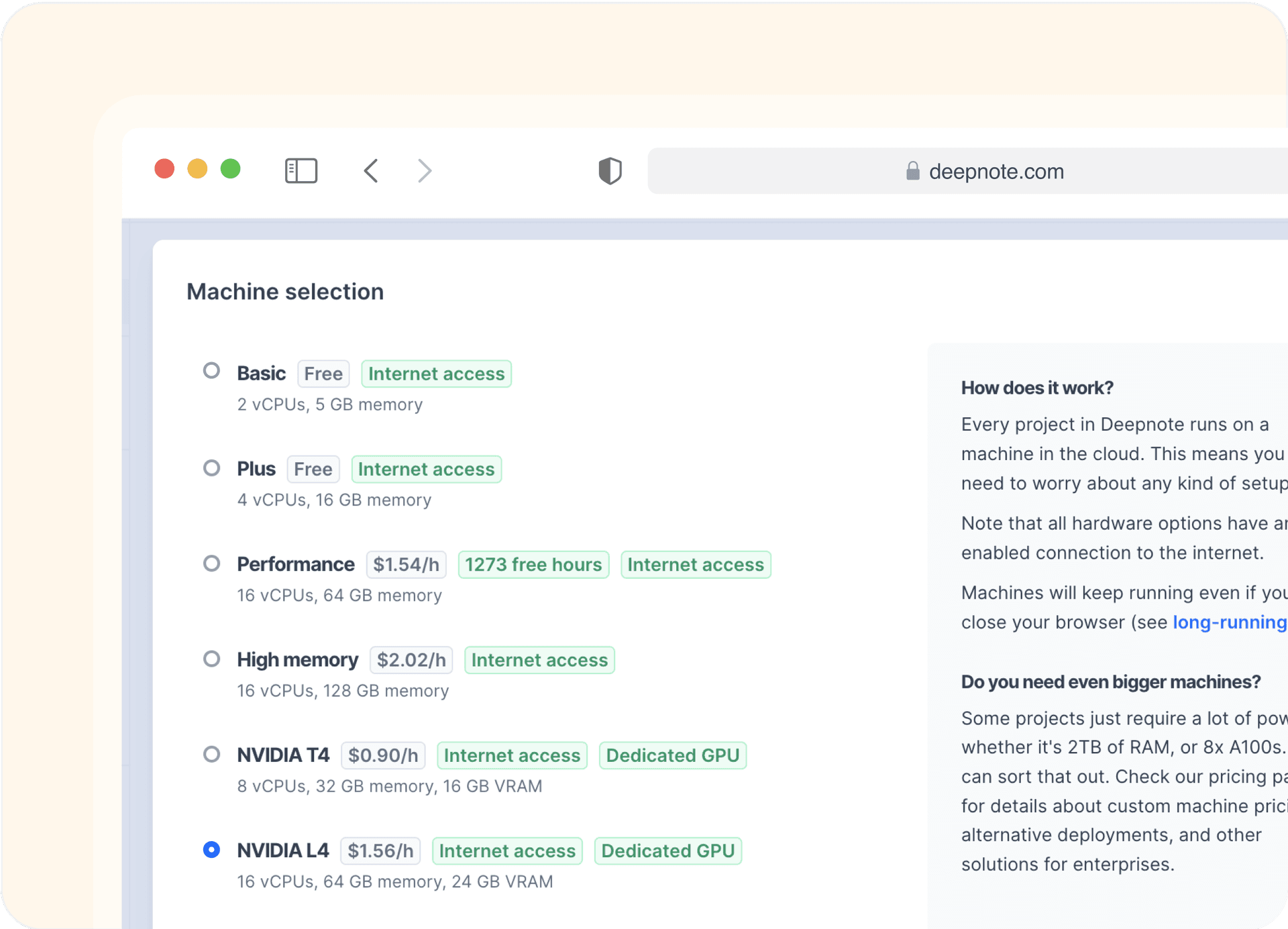The height and width of the screenshot is (929, 1288).
Task: Click the red close window dot
Action: tap(164, 168)
